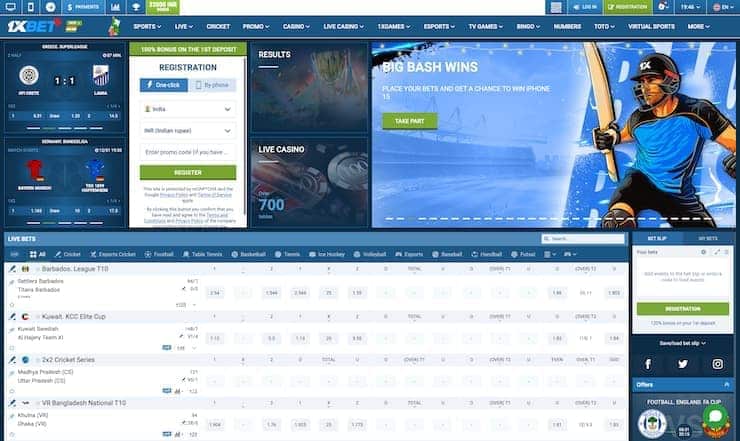This screenshot has height=441, width=740.
Task: Open country dropdown showing India
Action: tap(188, 109)
